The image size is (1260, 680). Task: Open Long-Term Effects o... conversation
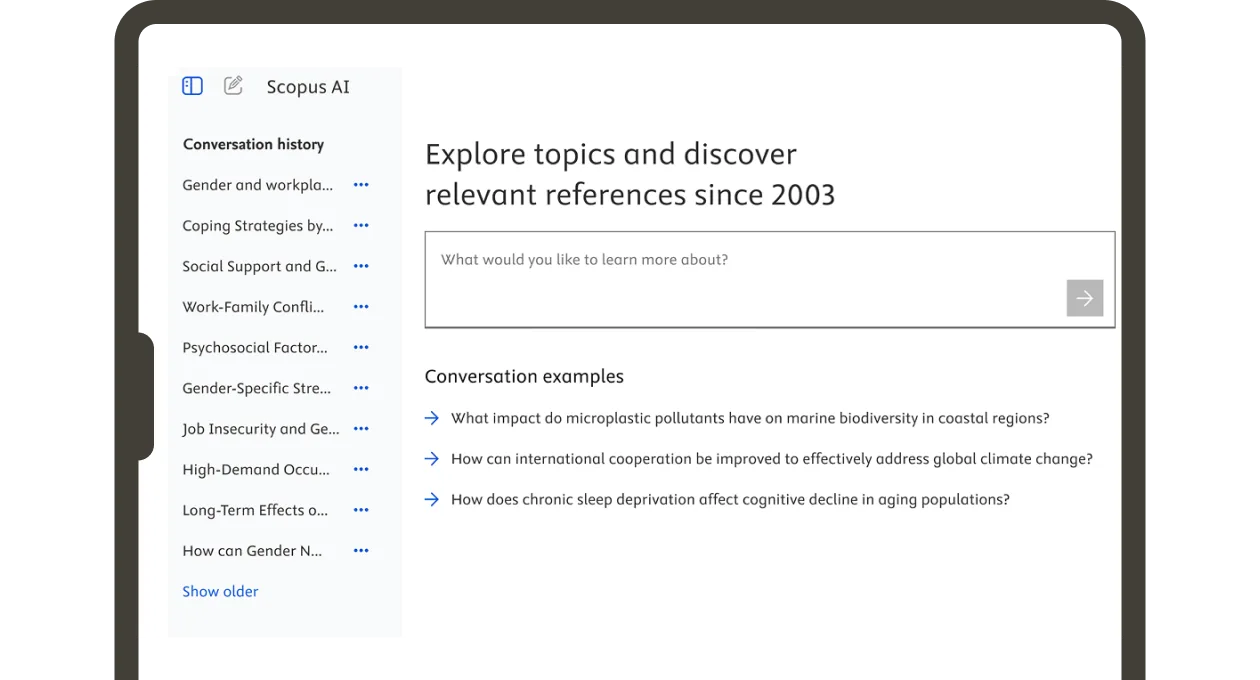pos(255,510)
